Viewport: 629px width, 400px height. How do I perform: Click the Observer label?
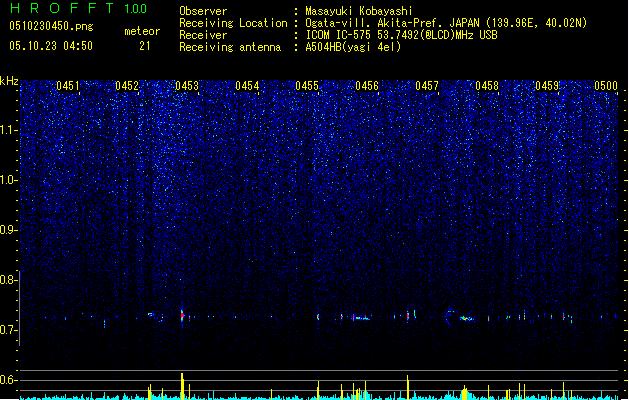[x=203, y=11]
